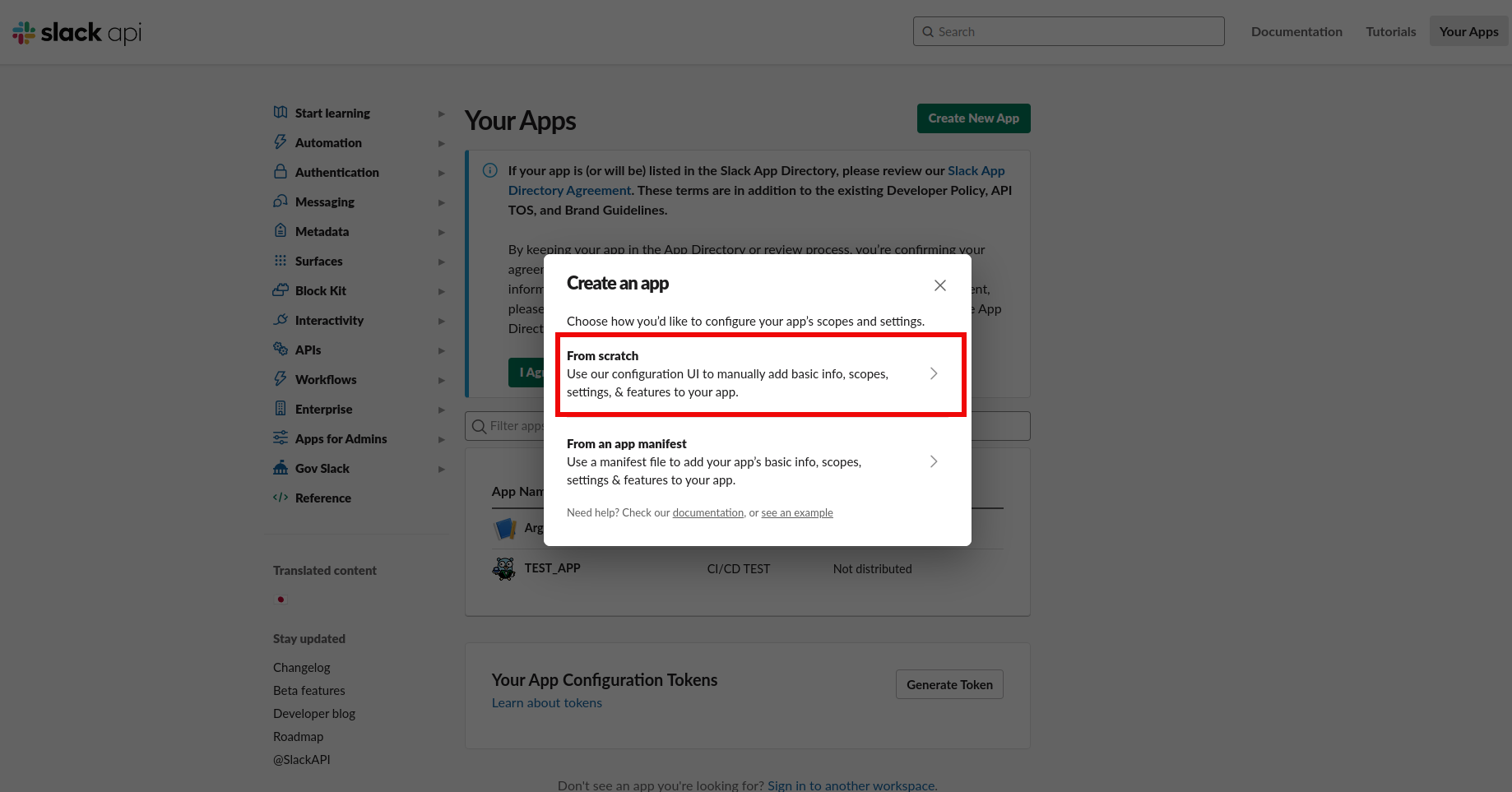Viewport: 1512px width, 792px height.
Task: Open the Developer blog link
Action: point(314,713)
